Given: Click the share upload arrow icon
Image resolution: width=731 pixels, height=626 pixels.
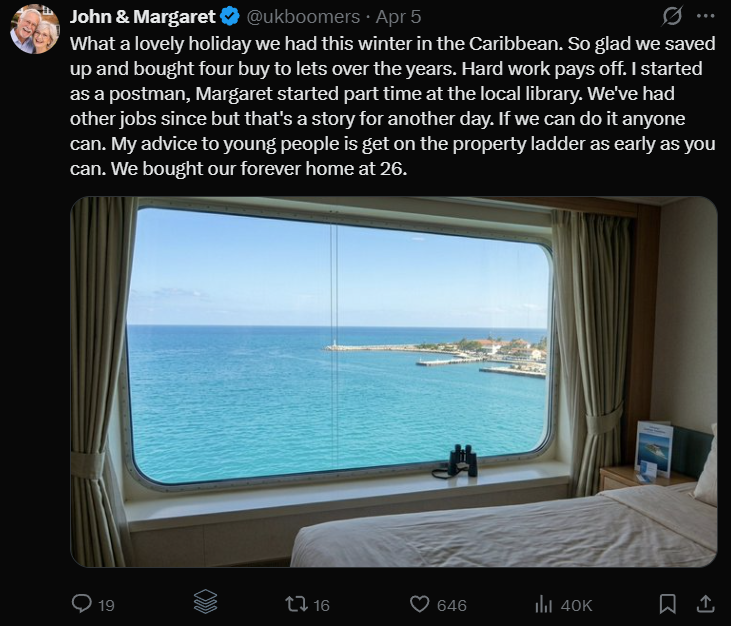Looking at the screenshot, I should click(x=705, y=604).
